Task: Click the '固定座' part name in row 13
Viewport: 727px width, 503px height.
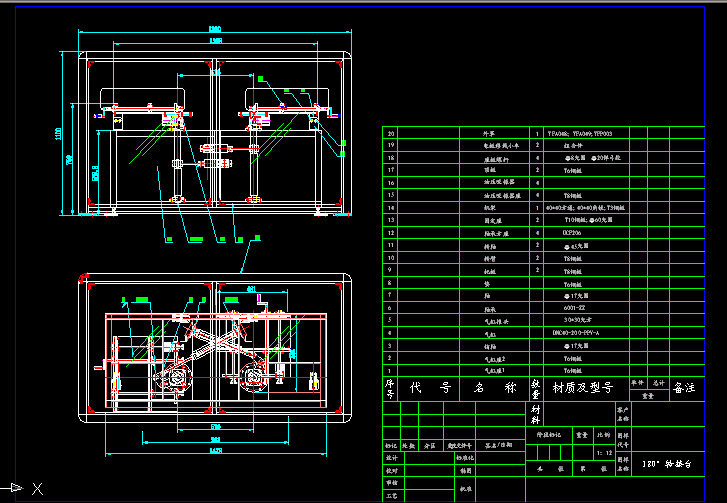Action: point(492,221)
